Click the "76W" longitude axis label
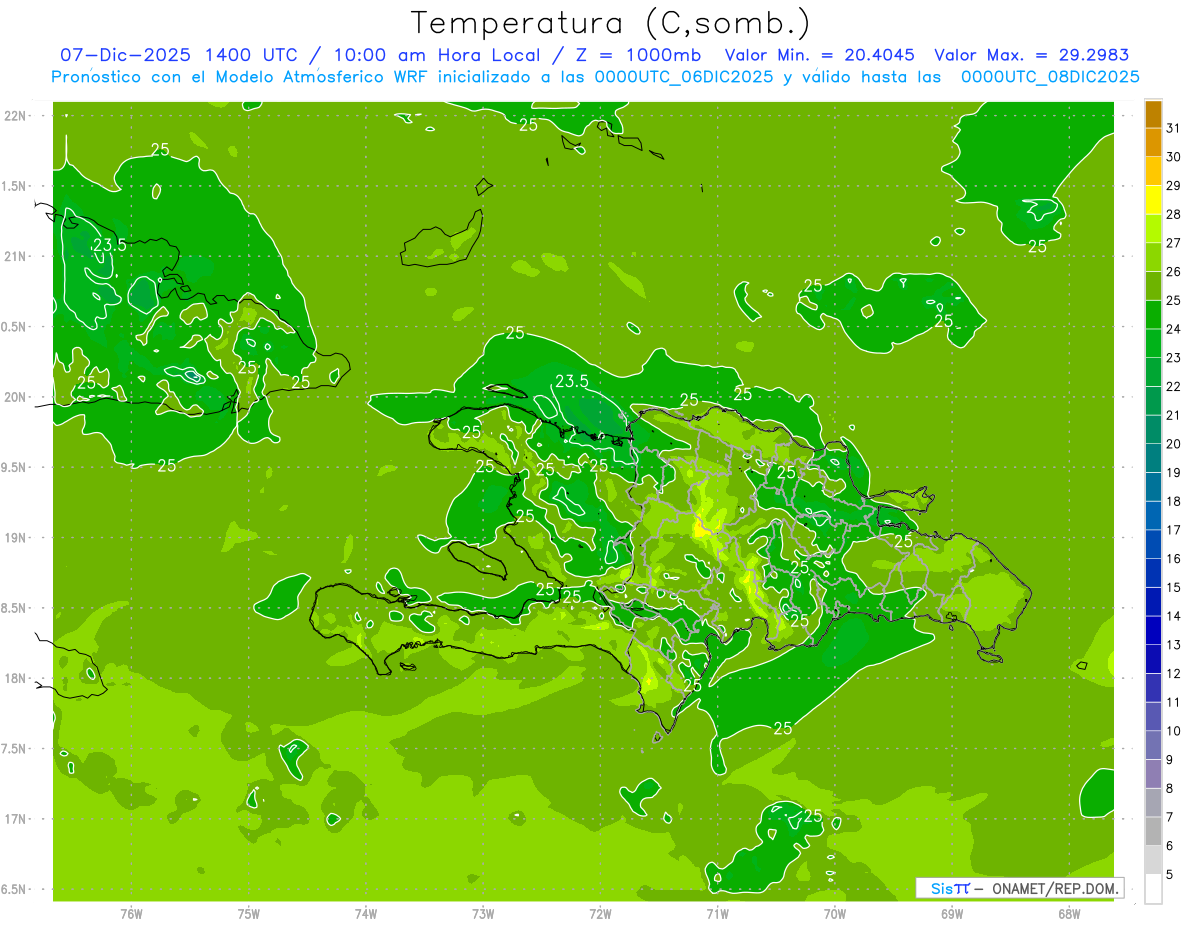The width and height of the screenshot is (1200, 927). 131,913
